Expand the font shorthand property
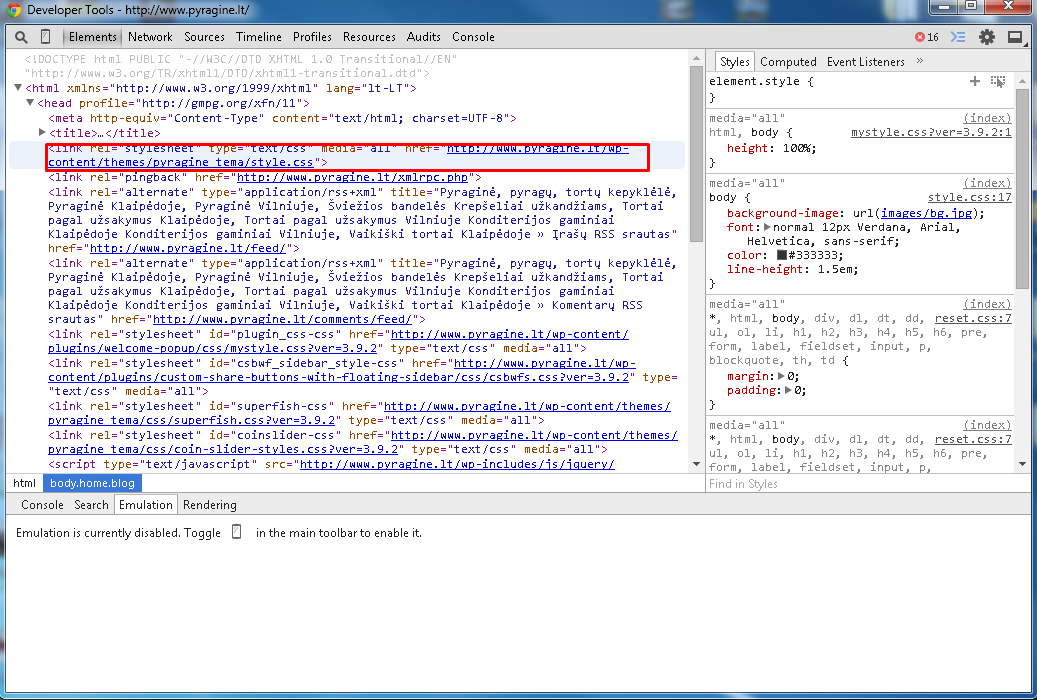 tap(767, 227)
